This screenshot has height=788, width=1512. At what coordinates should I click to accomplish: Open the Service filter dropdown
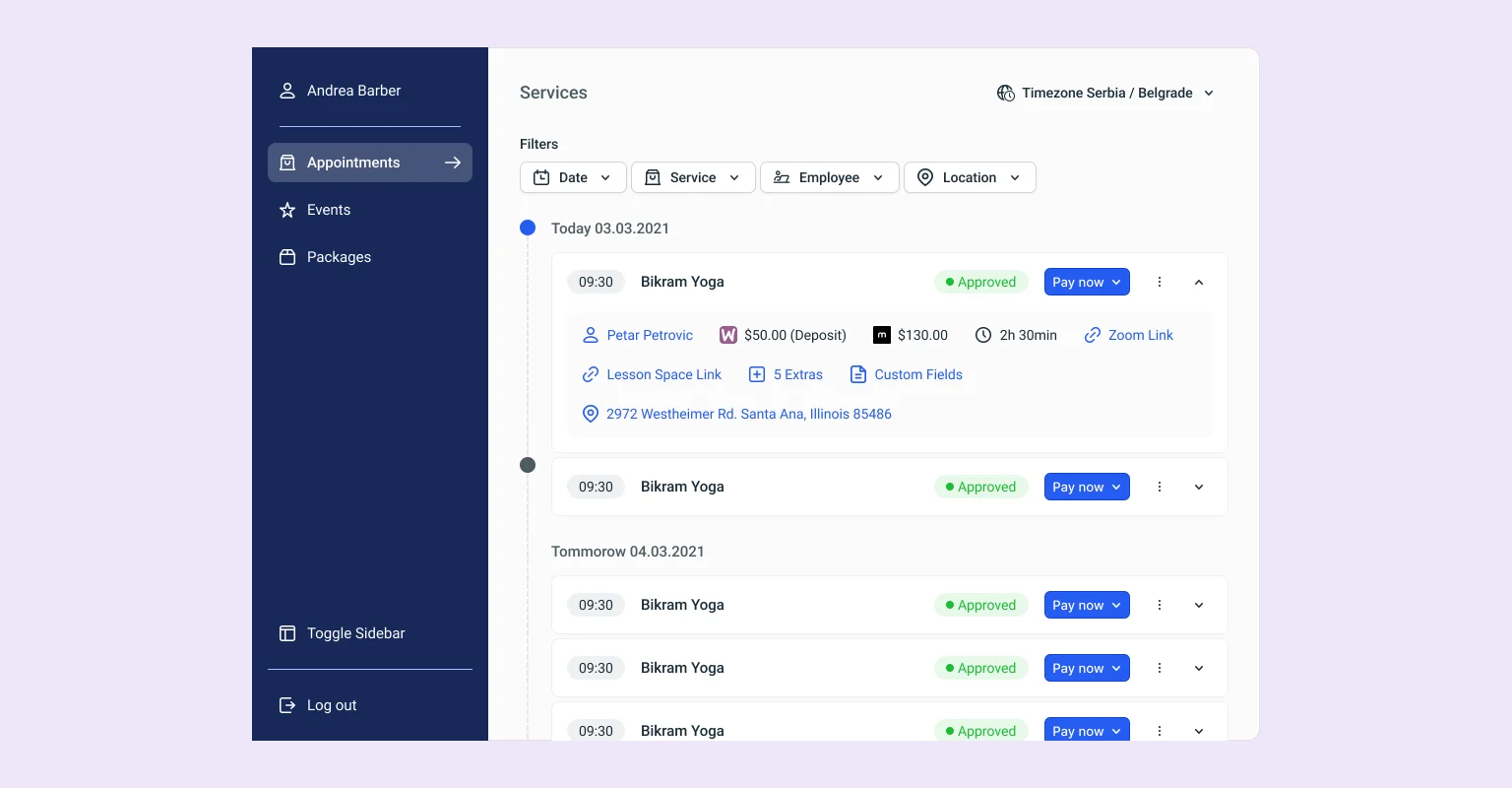pos(693,177)
